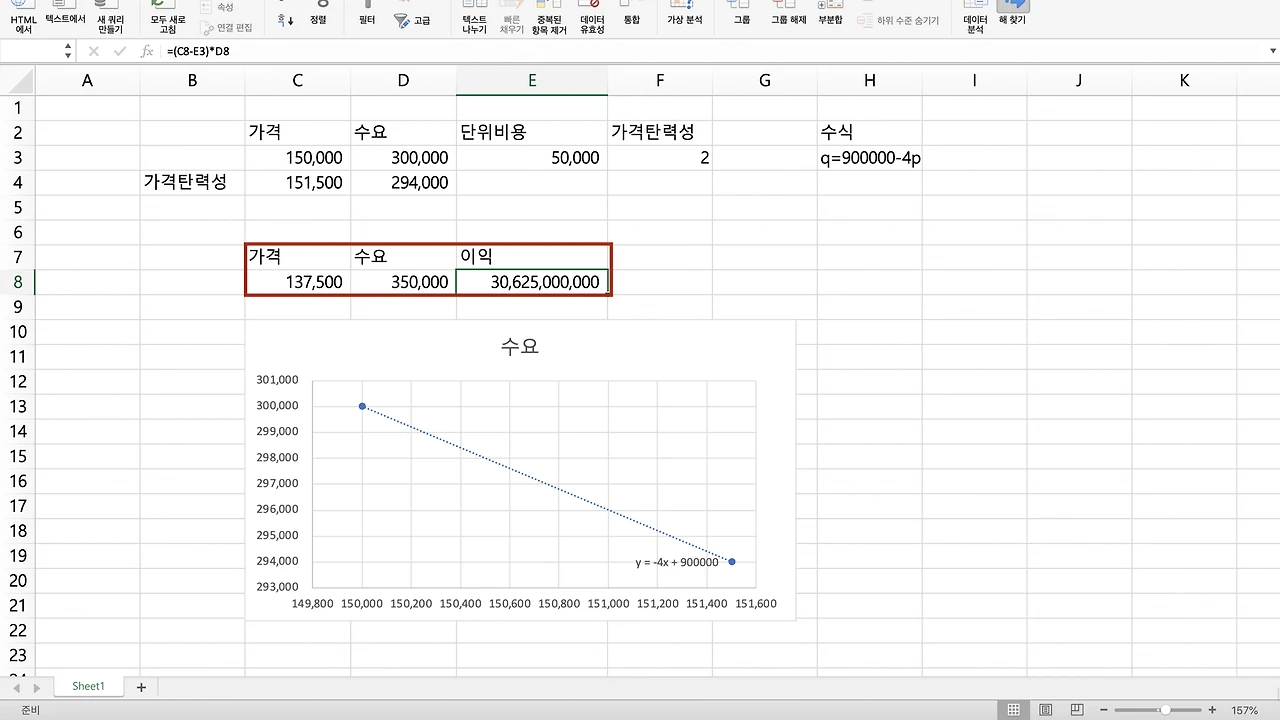Select the 수식 header cell
Image resolution: width=1280 pixels, height=720 pixels.
point(870,132)
